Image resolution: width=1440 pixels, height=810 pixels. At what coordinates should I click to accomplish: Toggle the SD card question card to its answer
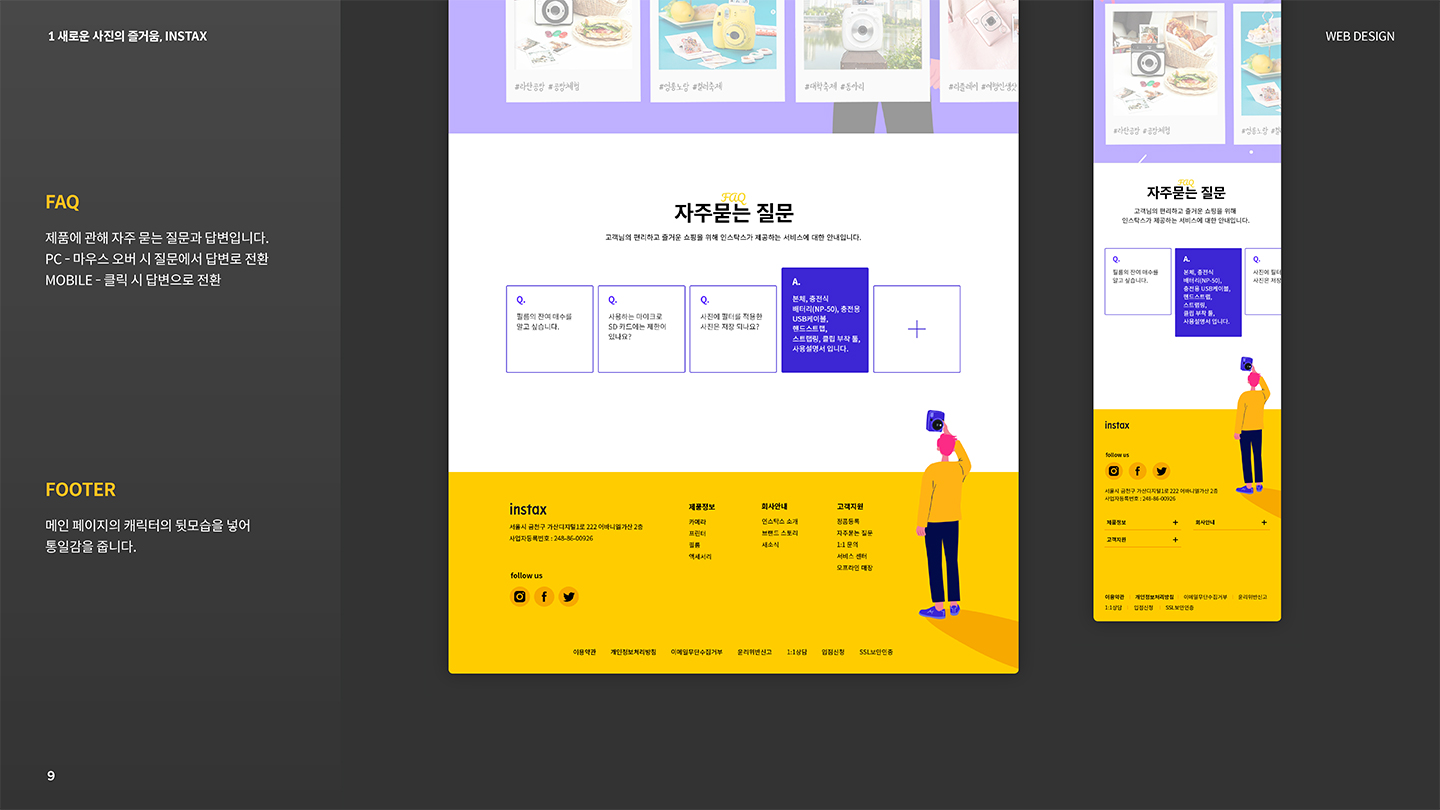[641, 329]
